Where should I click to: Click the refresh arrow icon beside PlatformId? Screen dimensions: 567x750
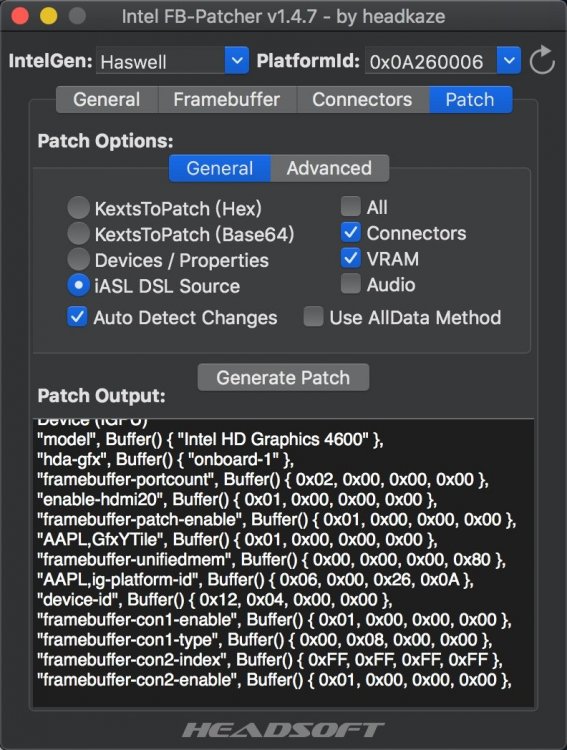point(542,60)
